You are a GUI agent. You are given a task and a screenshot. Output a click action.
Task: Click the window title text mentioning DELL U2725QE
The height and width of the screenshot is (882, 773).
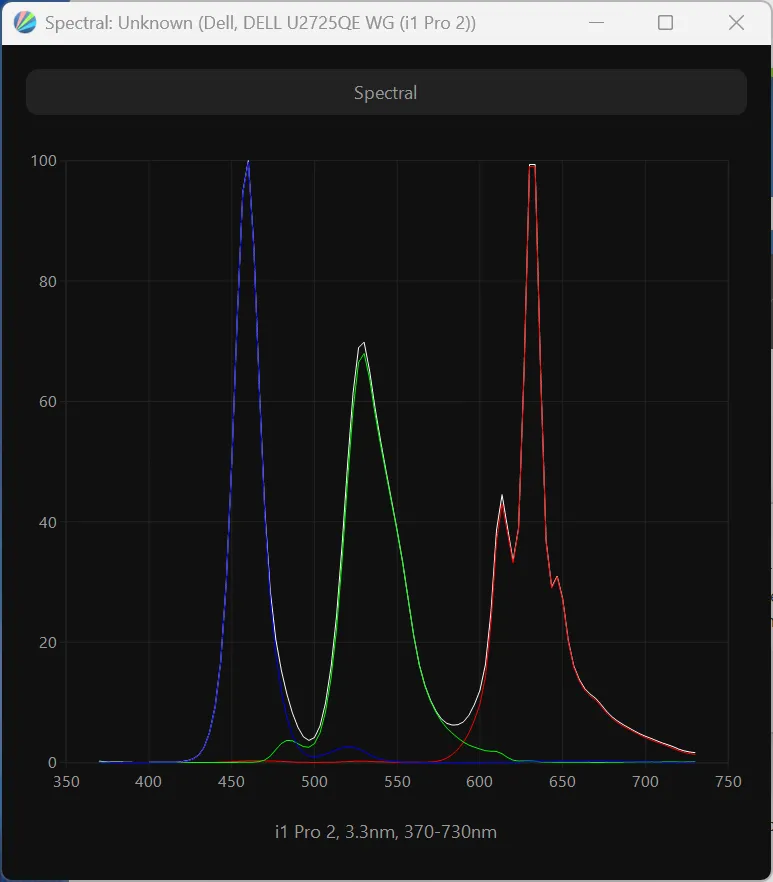click(x=260, y=22)
